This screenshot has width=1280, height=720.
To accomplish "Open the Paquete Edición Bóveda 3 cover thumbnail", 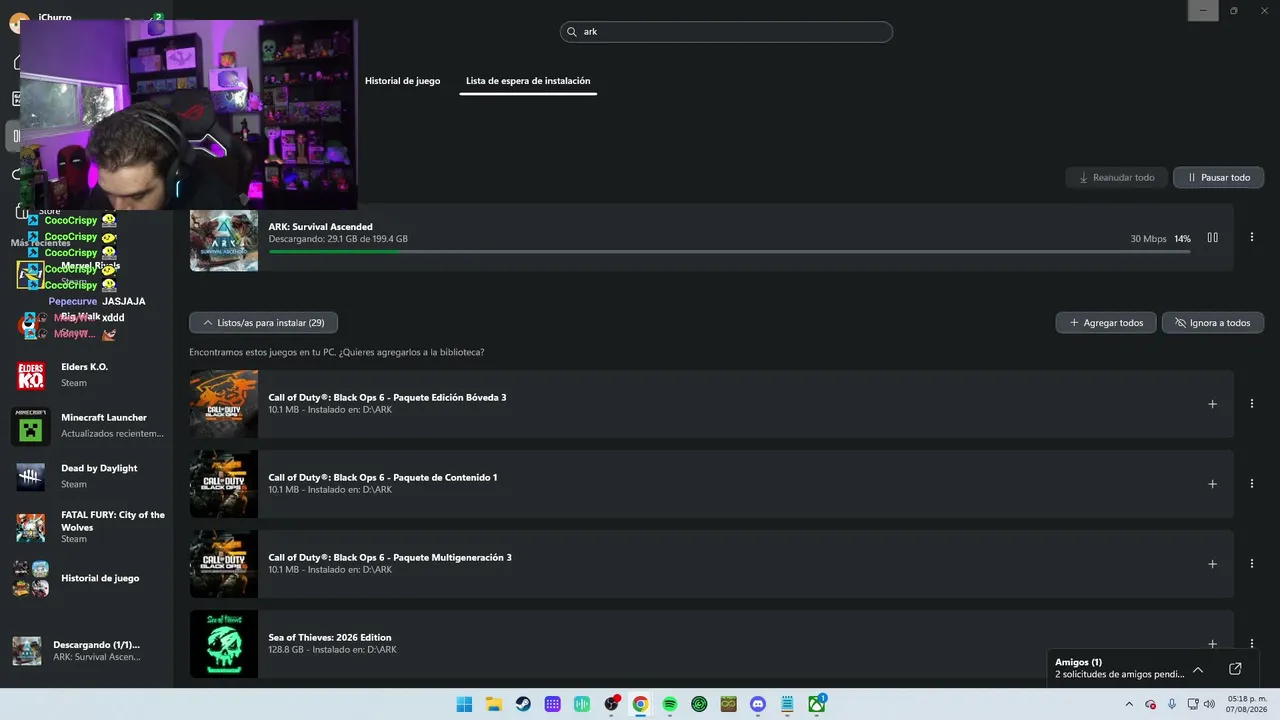I will click(224, 404).
